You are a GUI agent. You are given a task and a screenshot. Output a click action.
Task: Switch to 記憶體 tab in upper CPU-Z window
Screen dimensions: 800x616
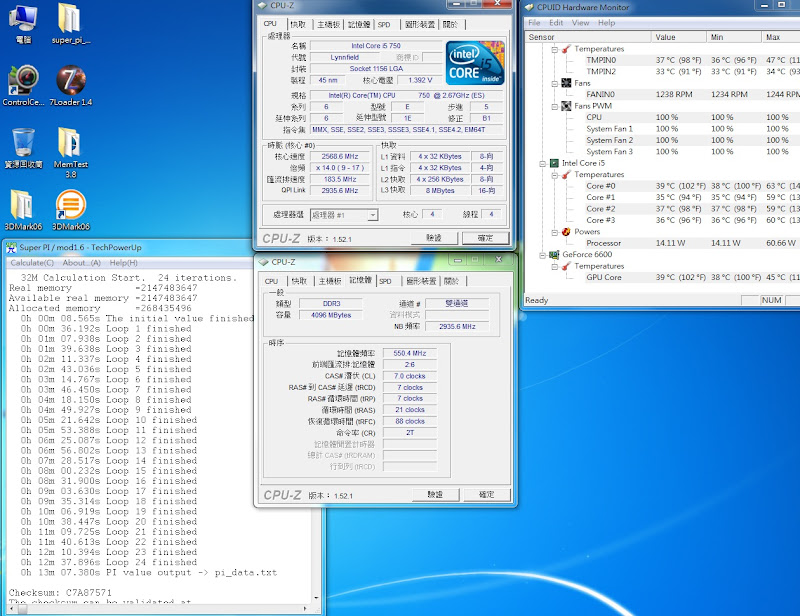[x=359, y=24]
